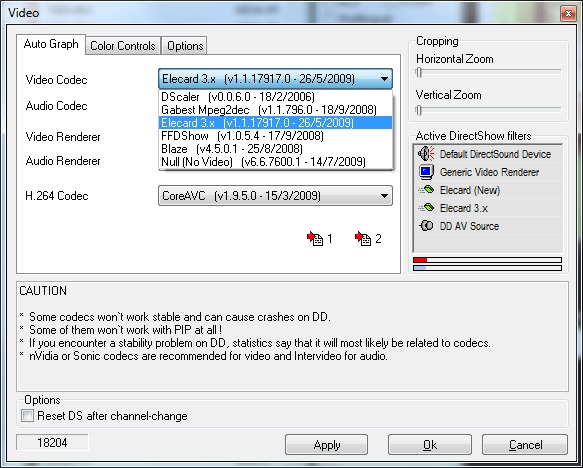Image resolution: width=583 pixels, height=468 pixels.
Task: Click the preset 1 graph icon
Action: (x=315, y=239)
